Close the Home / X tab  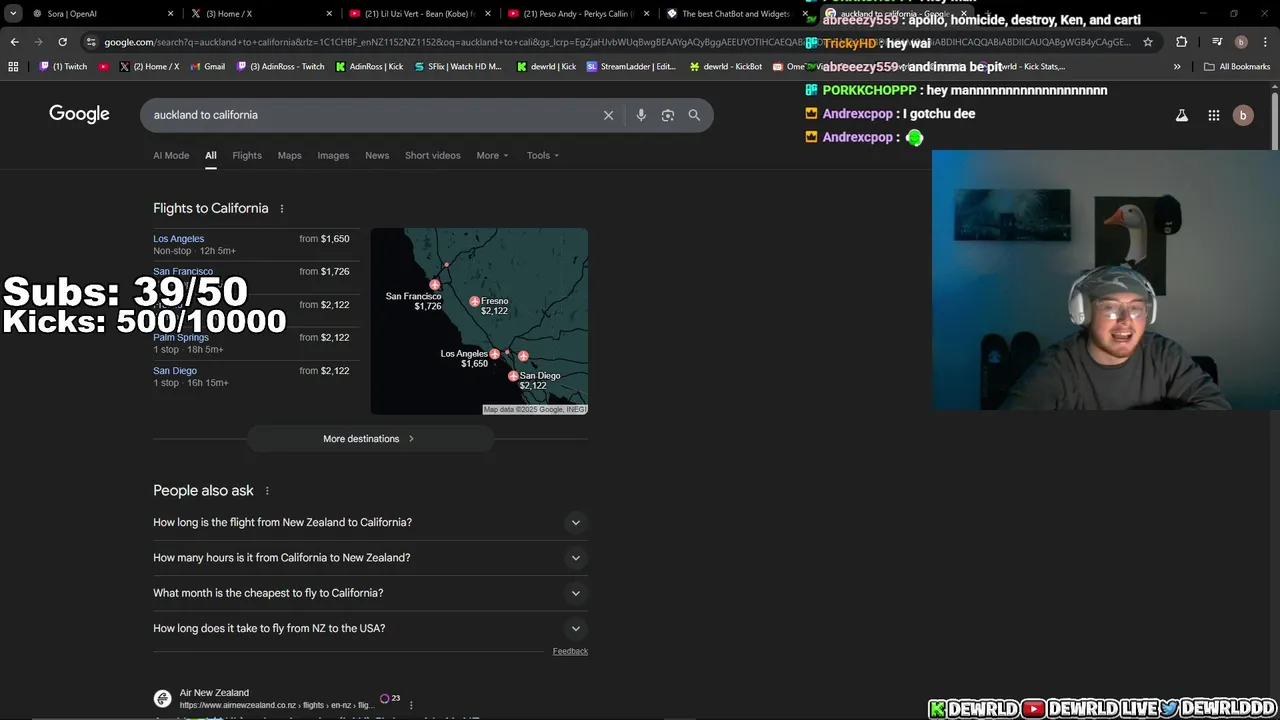(330, 14)
